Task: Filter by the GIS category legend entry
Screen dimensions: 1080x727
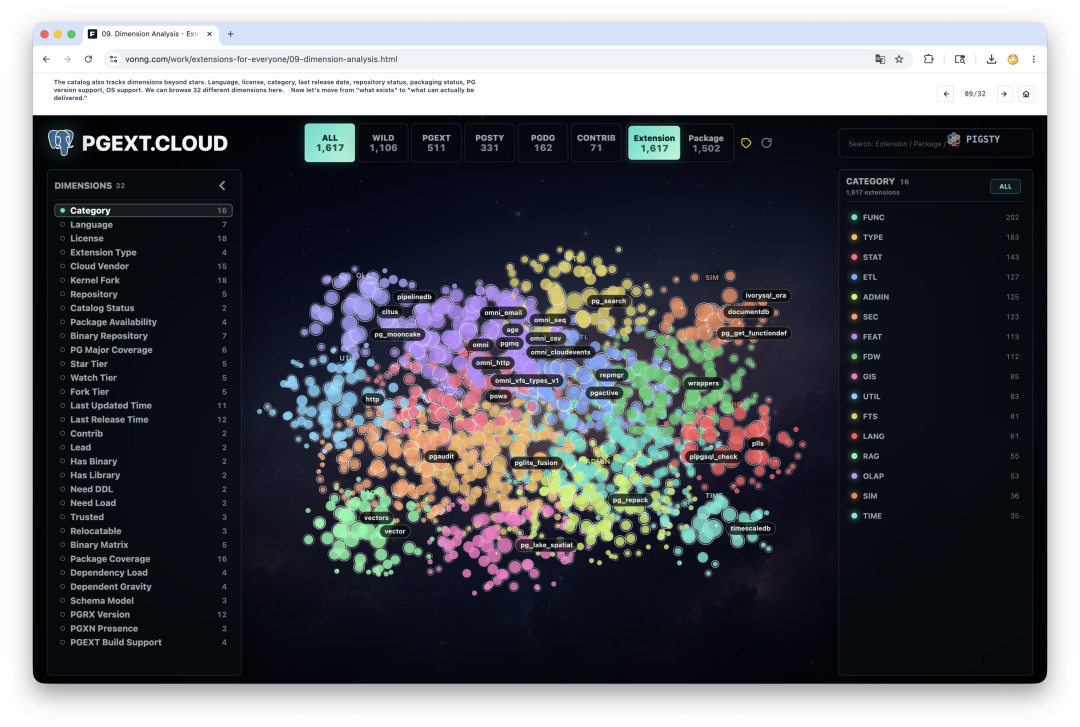Action: coord(935,377)
